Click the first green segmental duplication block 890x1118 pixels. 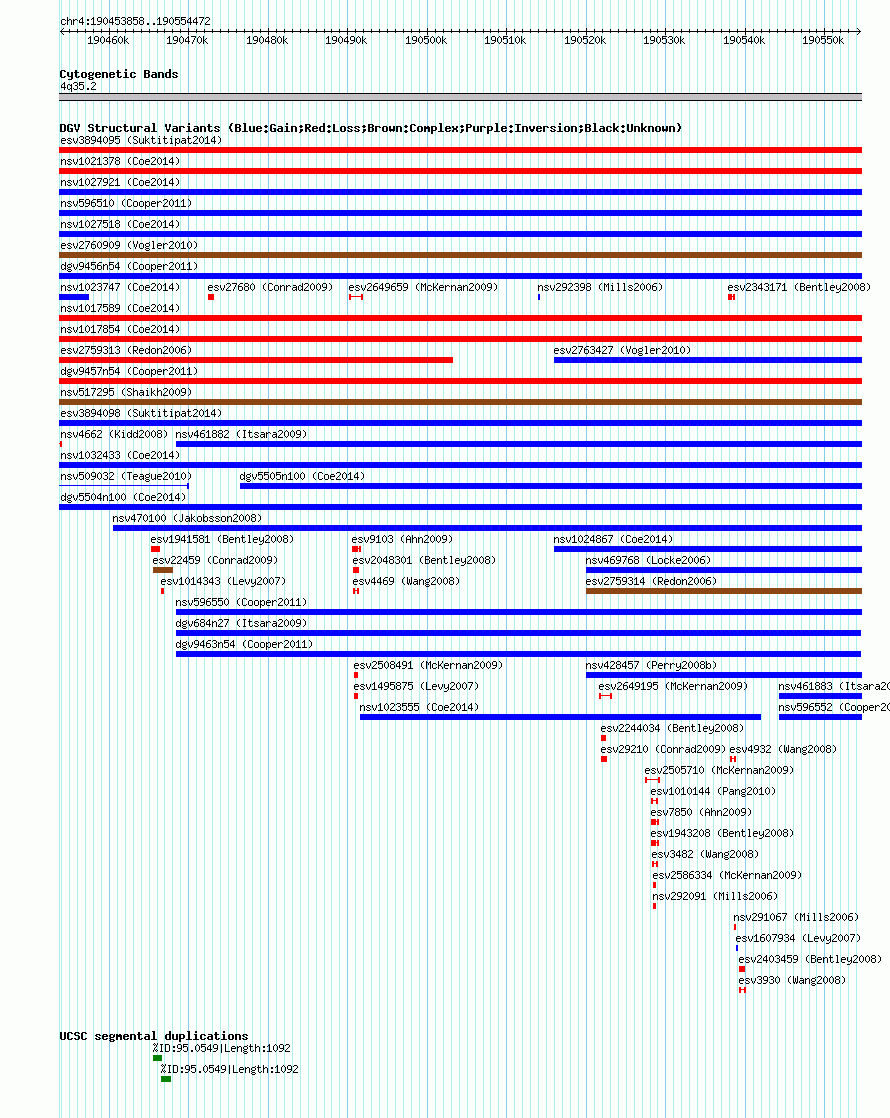[158, 1058]
